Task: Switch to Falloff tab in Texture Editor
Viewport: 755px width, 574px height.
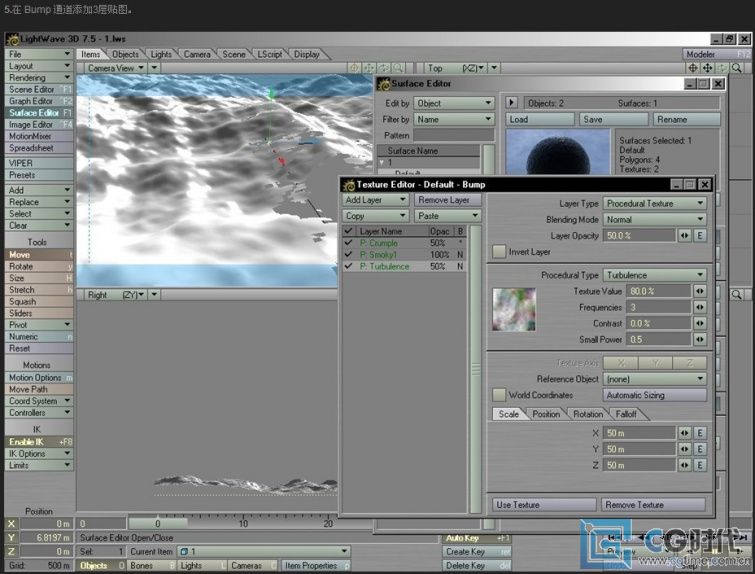Action: (625, 414)
